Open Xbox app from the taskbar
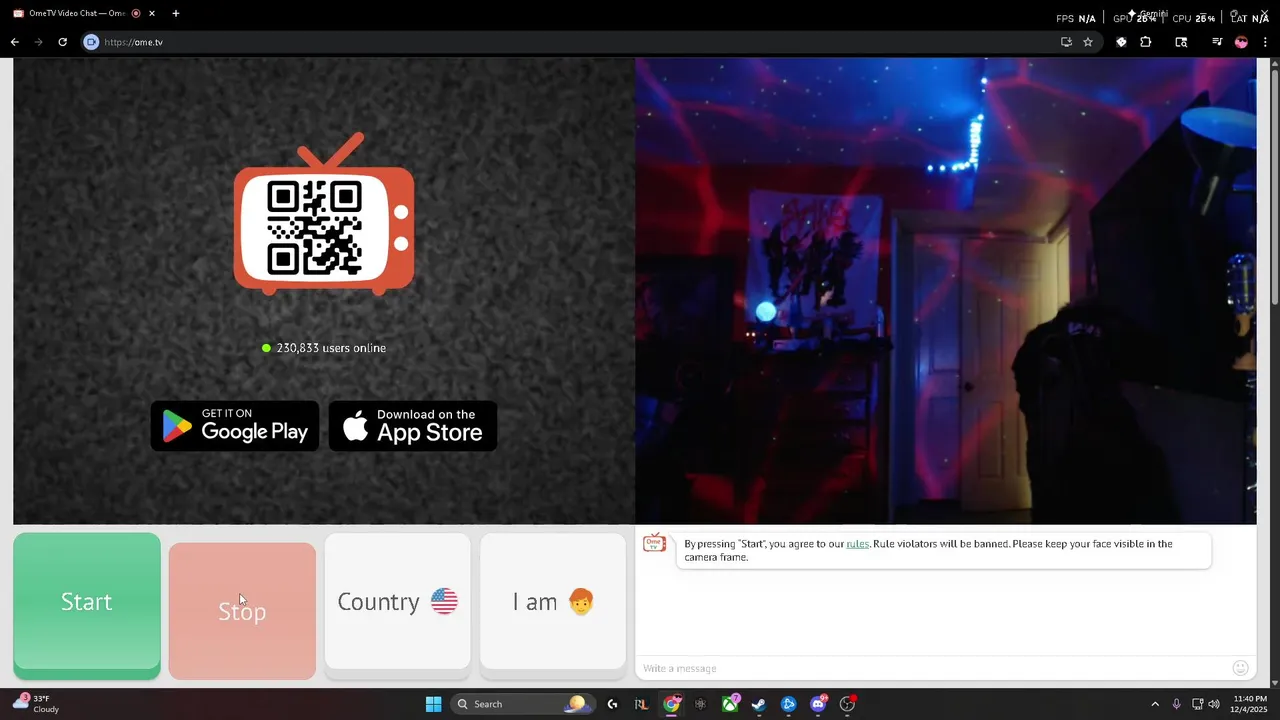This screenshot has height=720, width=1280. click(x=730, y=704)
